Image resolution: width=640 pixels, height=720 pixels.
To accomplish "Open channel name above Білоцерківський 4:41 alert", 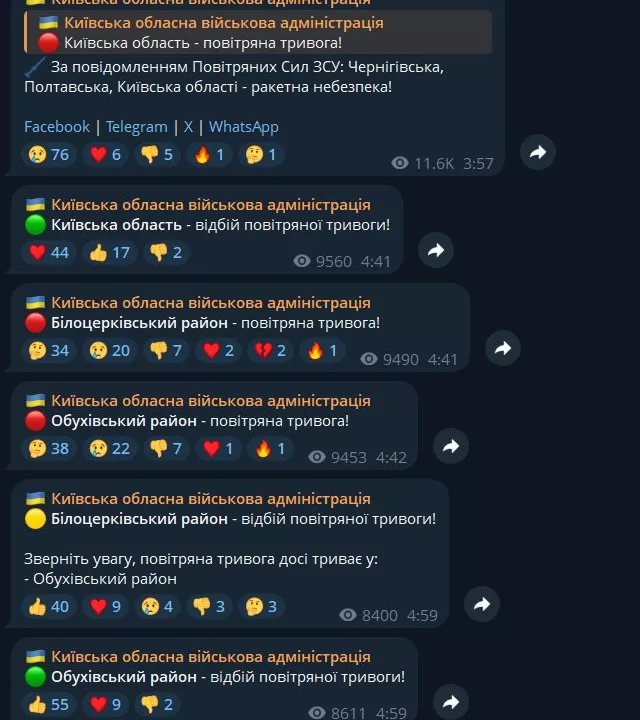I will (x=211, y=303).
